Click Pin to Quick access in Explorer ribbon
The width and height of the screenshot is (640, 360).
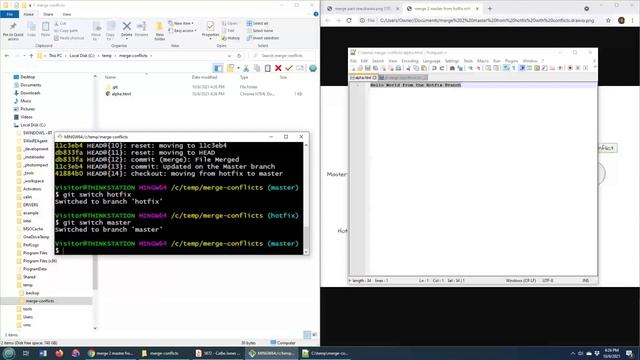pyautogui.click(x=13, y=31)
